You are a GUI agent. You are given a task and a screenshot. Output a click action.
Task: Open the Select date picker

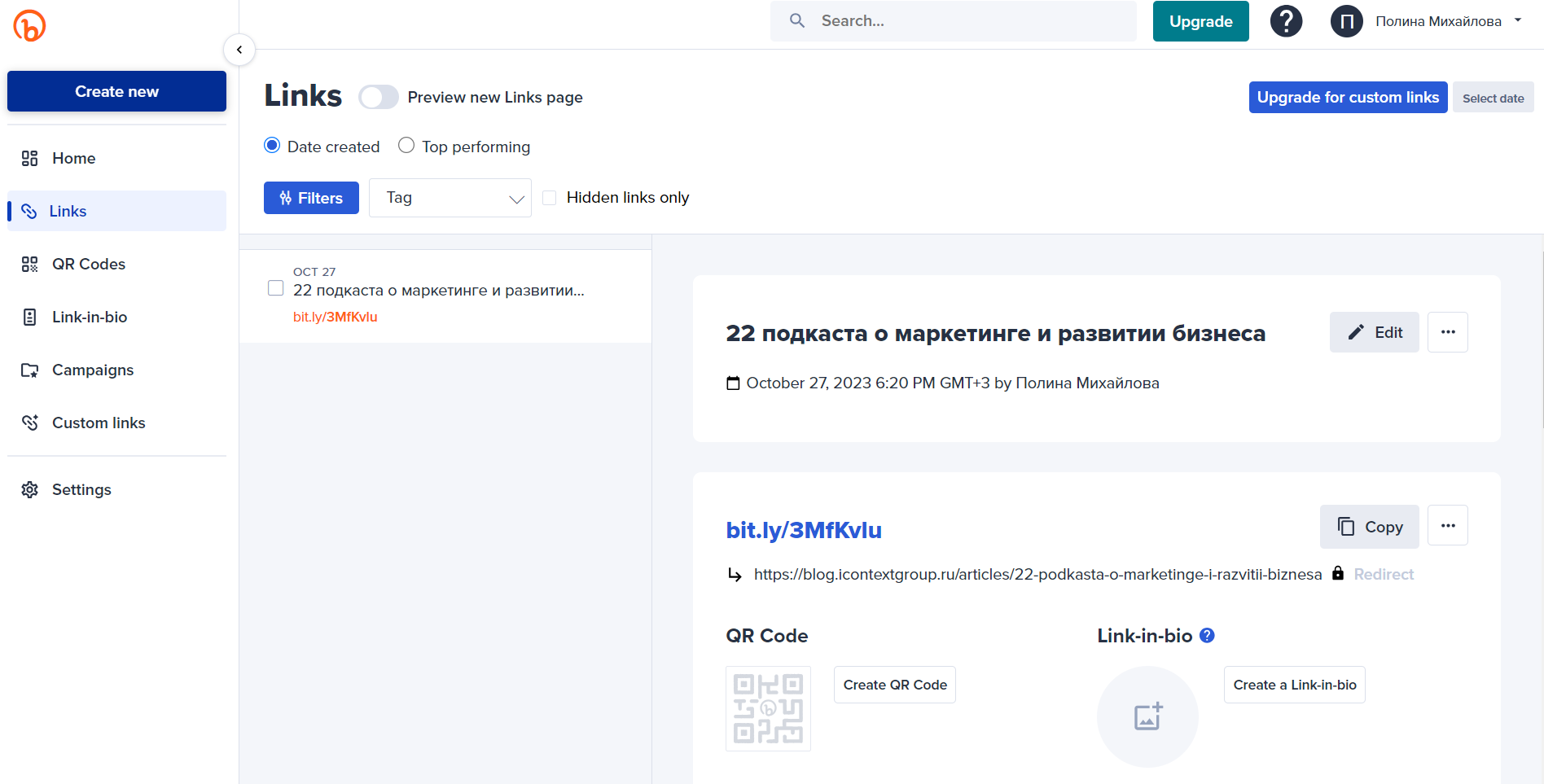coord(1493,98)
